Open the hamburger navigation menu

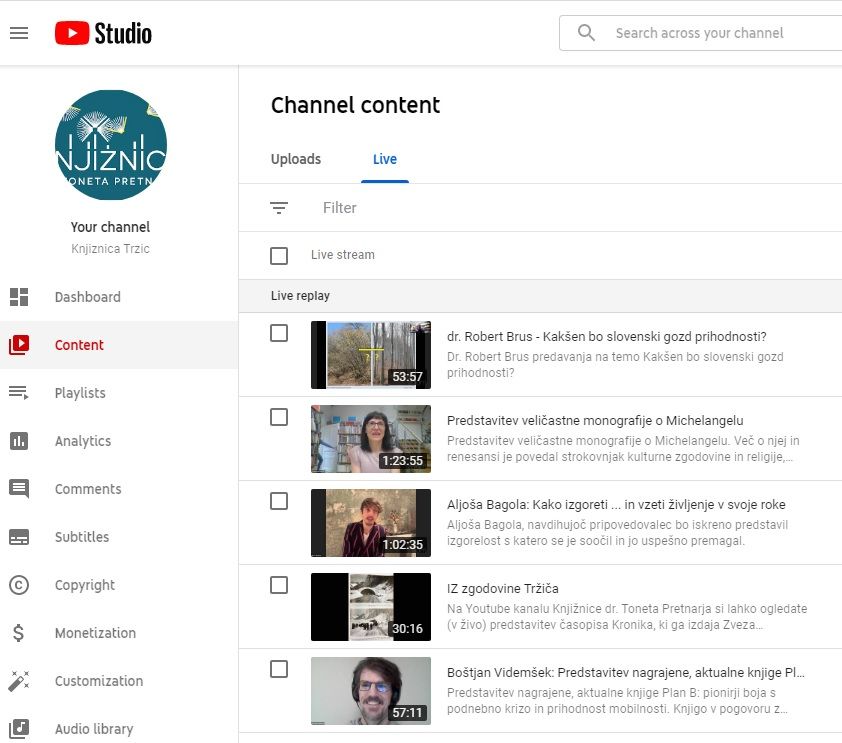(19, 33)
